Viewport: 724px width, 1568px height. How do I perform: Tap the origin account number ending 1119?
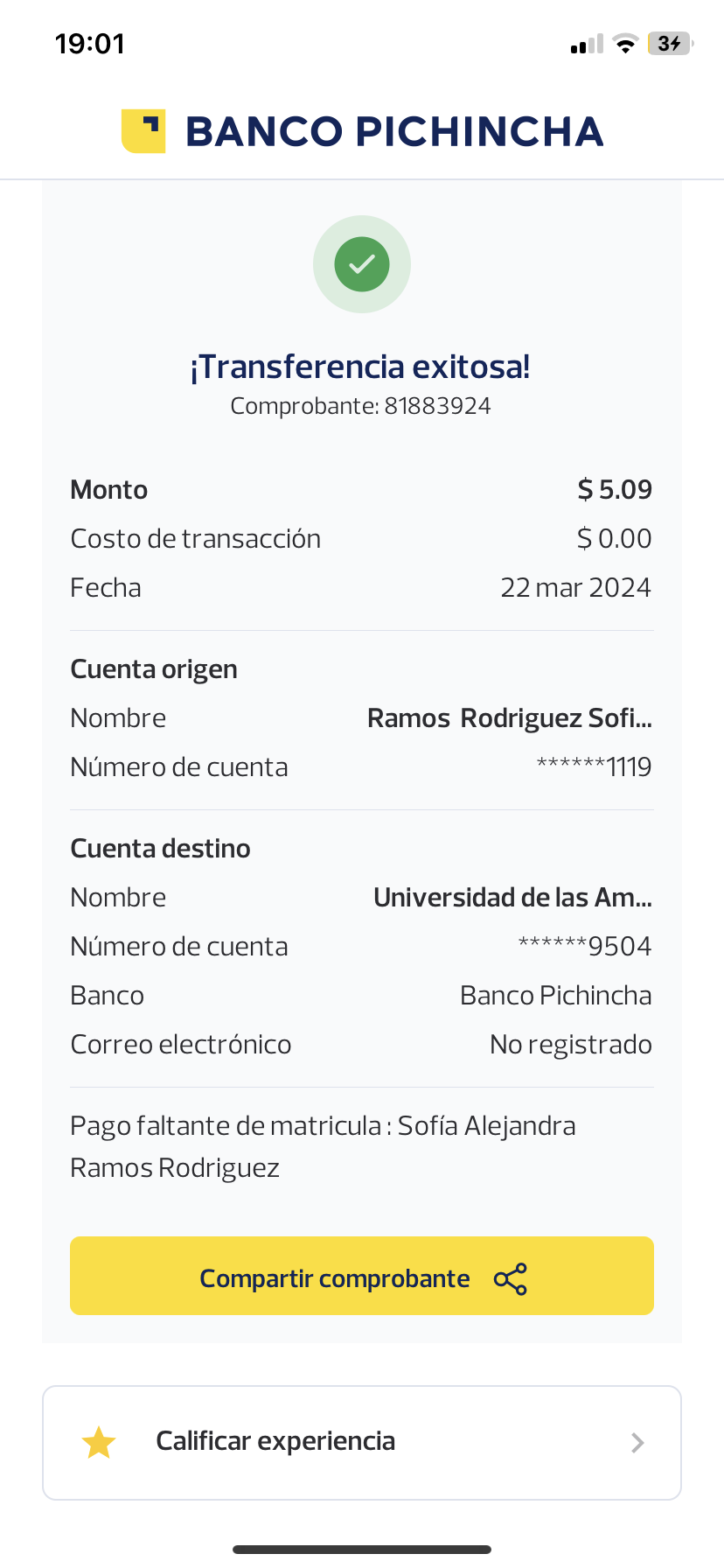[x=594, y=767]
